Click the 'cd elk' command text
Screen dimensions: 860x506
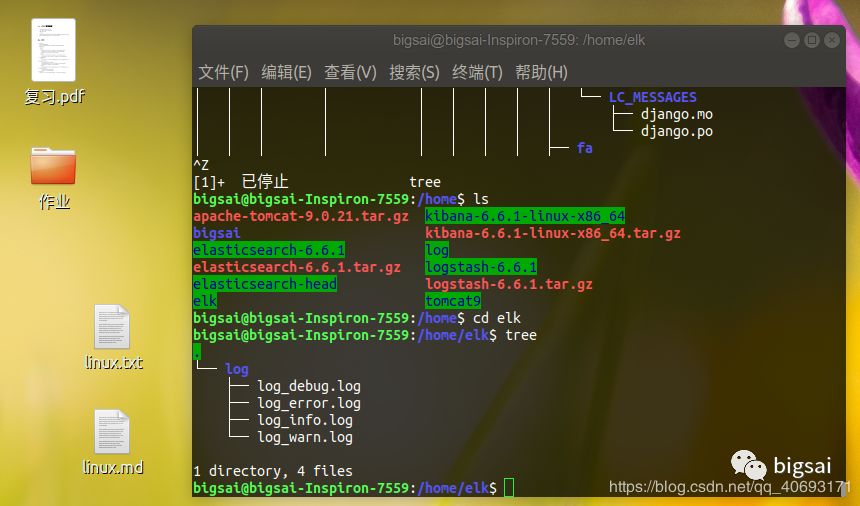click(x=497, y=318)
